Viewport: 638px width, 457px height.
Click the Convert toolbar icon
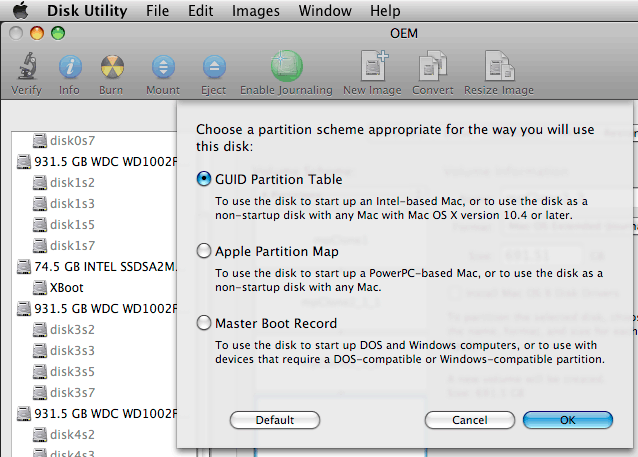point(433,66)
